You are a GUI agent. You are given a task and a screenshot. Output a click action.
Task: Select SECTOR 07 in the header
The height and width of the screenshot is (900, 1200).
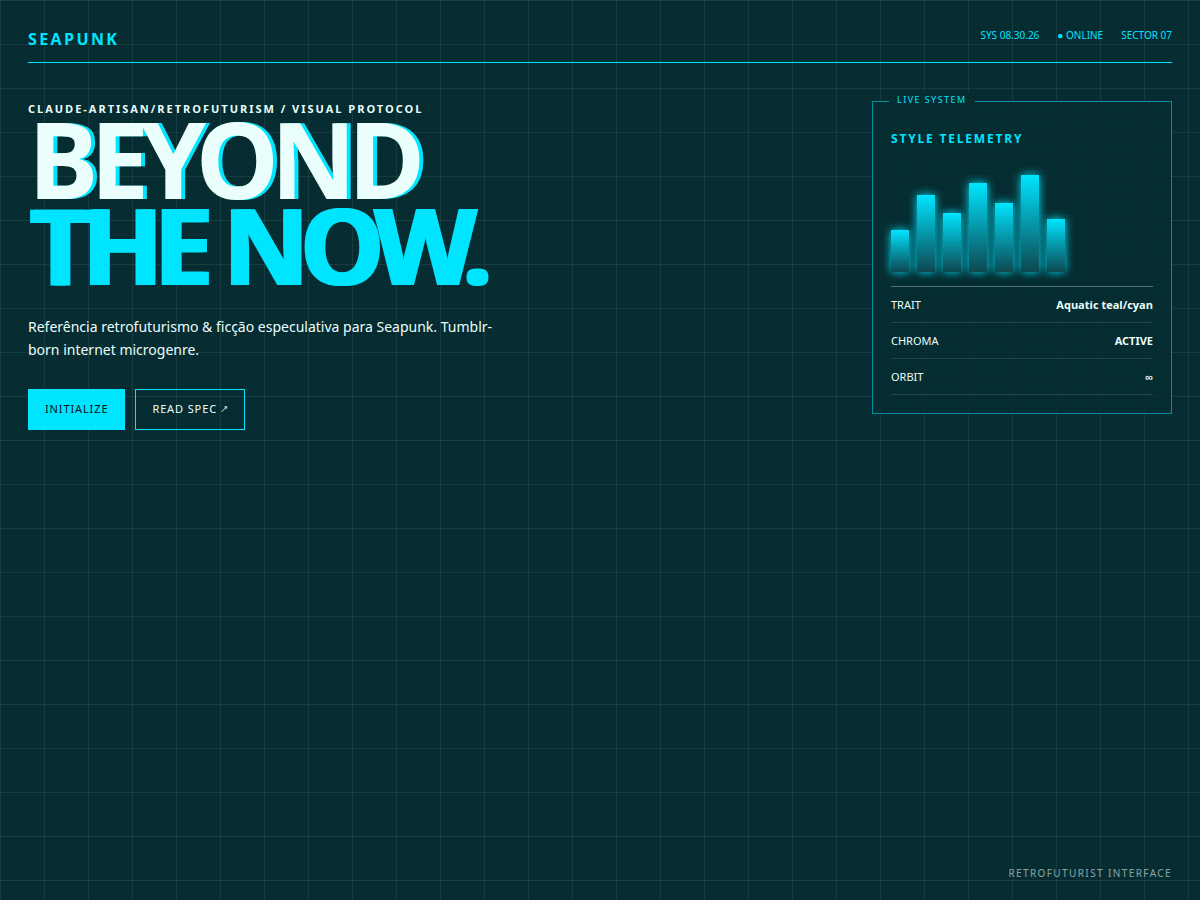pos(1146,35)
